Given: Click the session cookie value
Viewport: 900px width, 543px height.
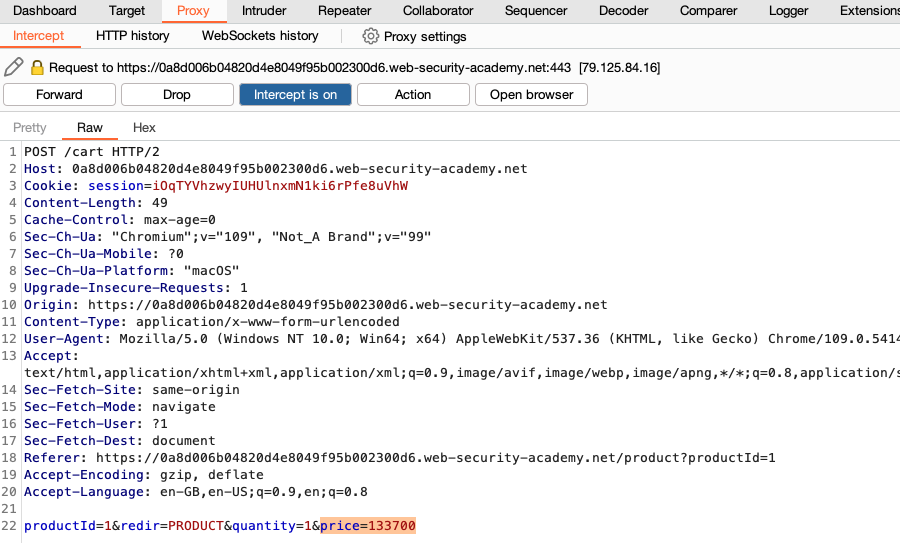Looking at the screenshot, I should point(280,186).
